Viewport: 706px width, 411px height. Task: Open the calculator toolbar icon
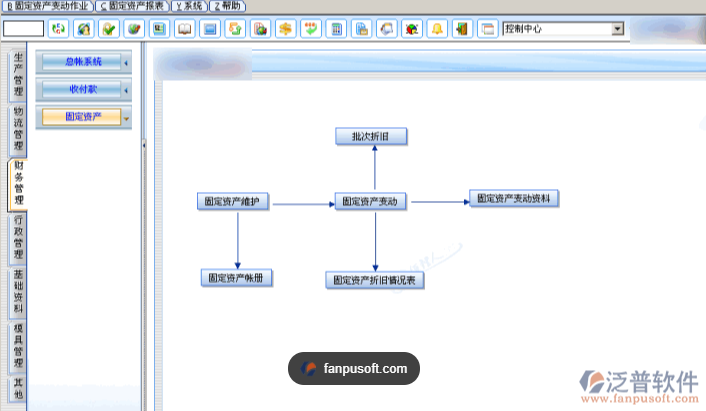tap(336, 29)
